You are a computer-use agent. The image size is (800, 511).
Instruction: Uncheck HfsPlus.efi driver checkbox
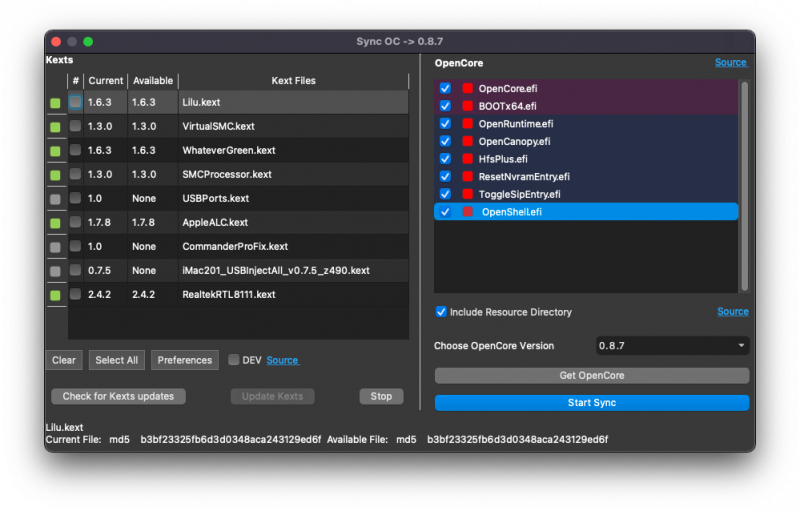tap(445, 159)
